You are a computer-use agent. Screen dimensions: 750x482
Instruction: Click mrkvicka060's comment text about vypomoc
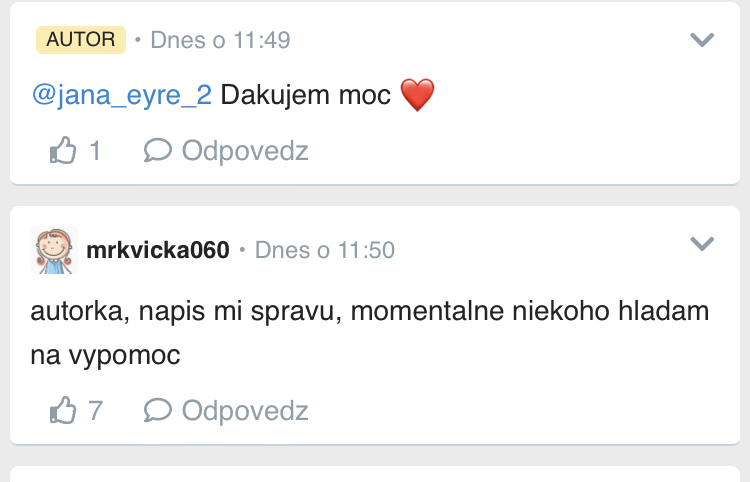click(370, 333)
